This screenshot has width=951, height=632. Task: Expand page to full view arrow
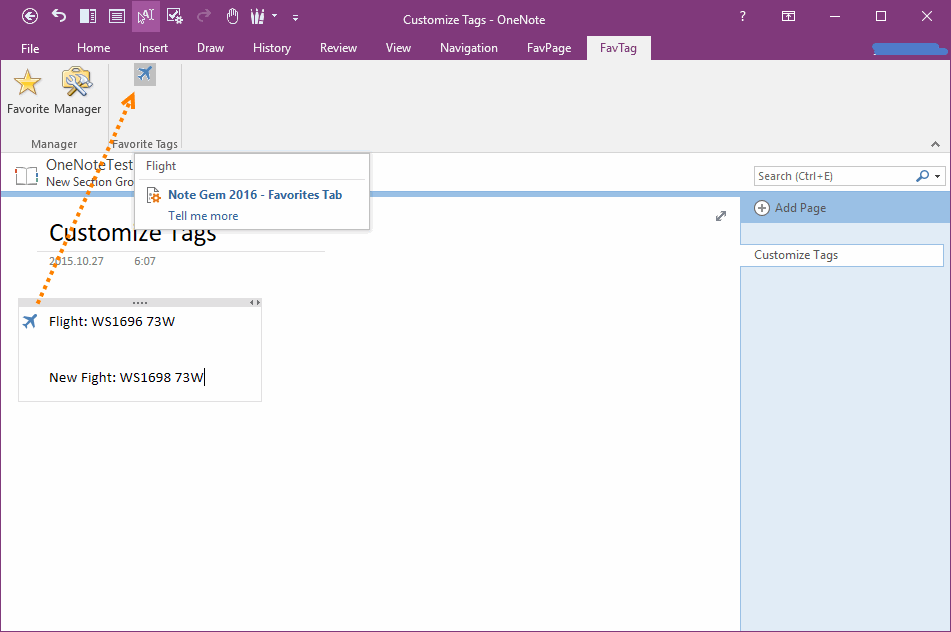coord(721,216)
